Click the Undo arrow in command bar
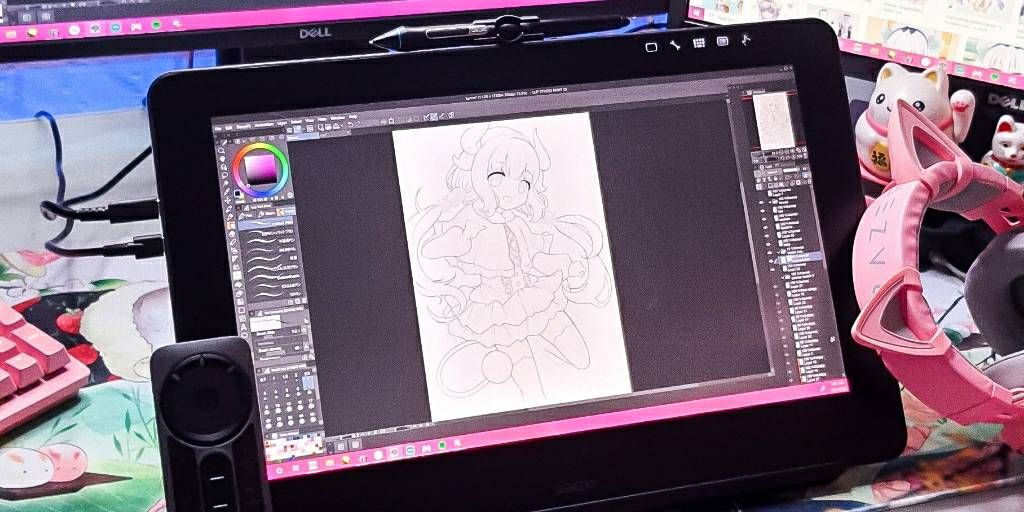The width and height of the screenshot is (1024, 512). tap(350, 125)
